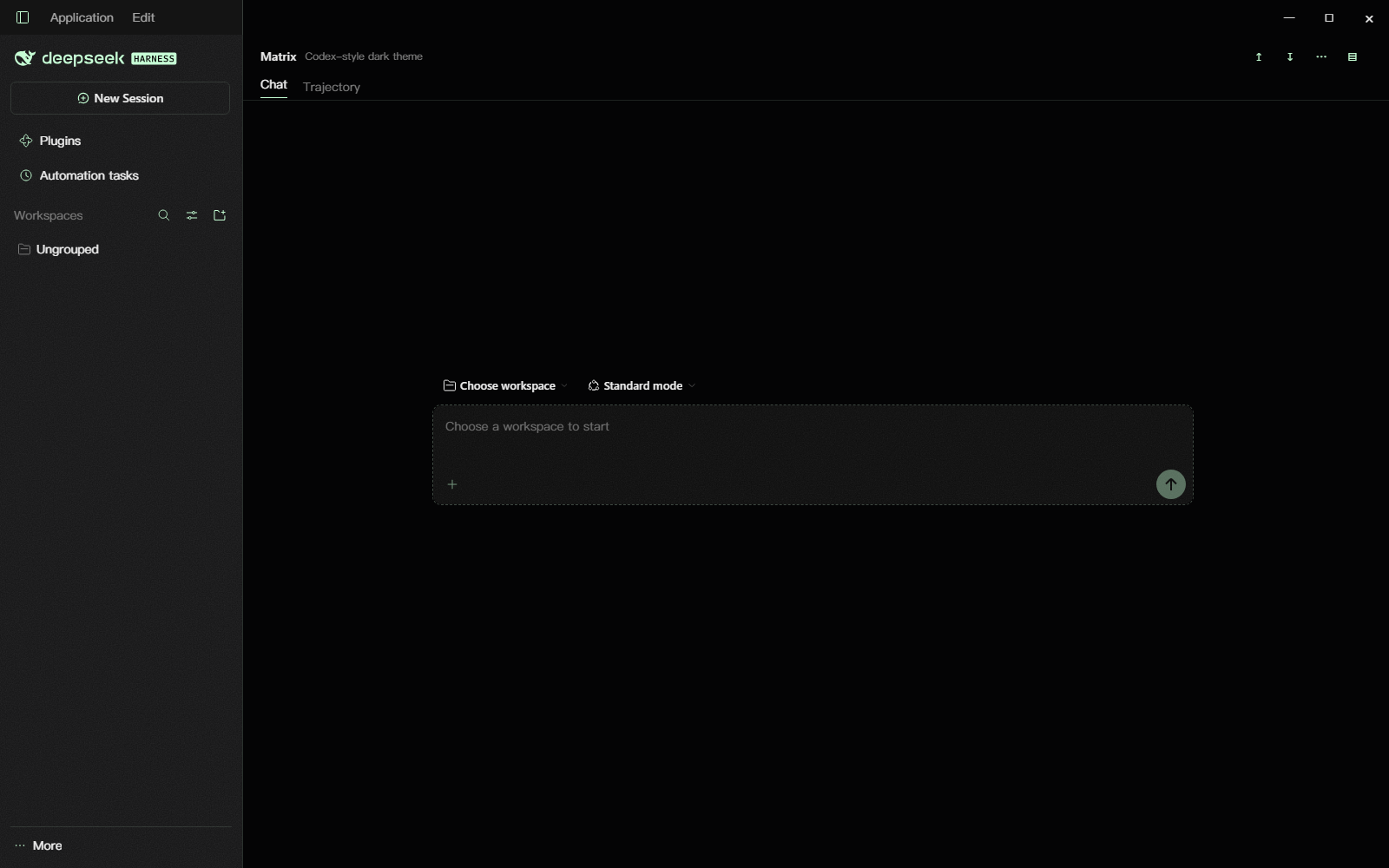The image size is (1389, 868).
Task: Click the plus attachment icon
Action: coord(452,484)
